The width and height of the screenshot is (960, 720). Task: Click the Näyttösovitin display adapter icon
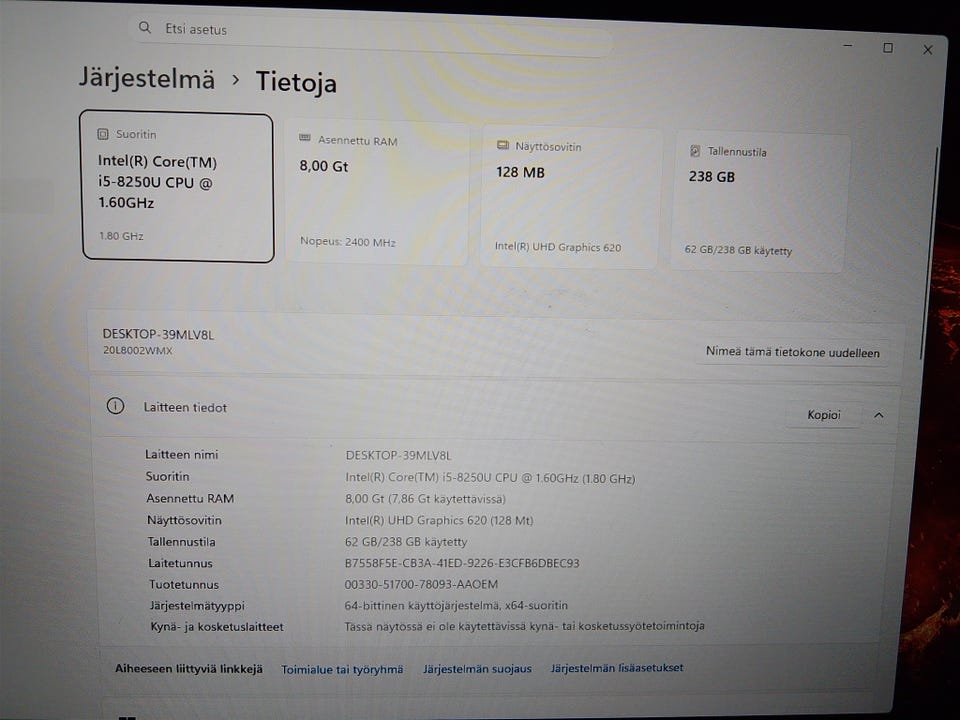[503, 145]
